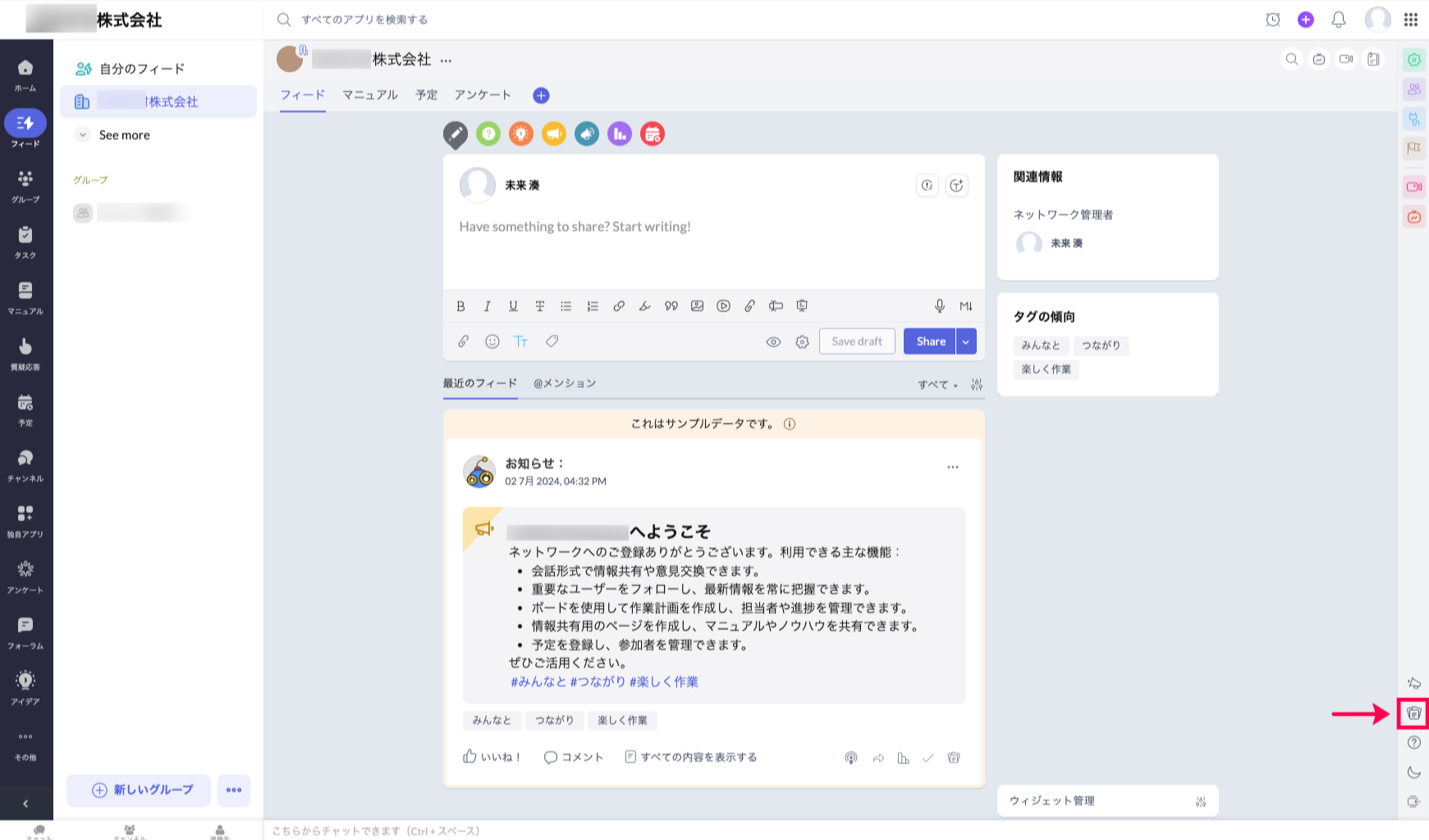Toggle bold formatting in post editor
The width and height of the screenshot is (1429, 840).
tap(460, 306)
